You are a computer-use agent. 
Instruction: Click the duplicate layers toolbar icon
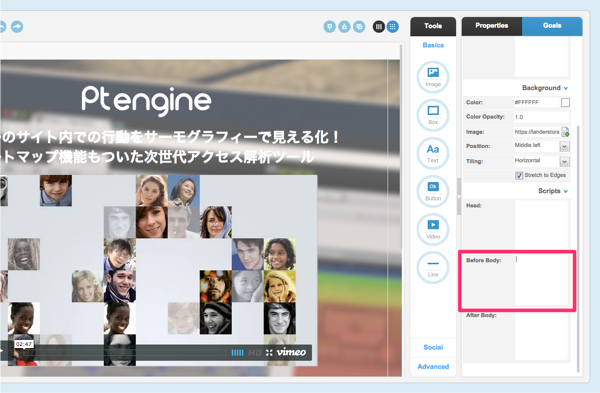(359, 27)
